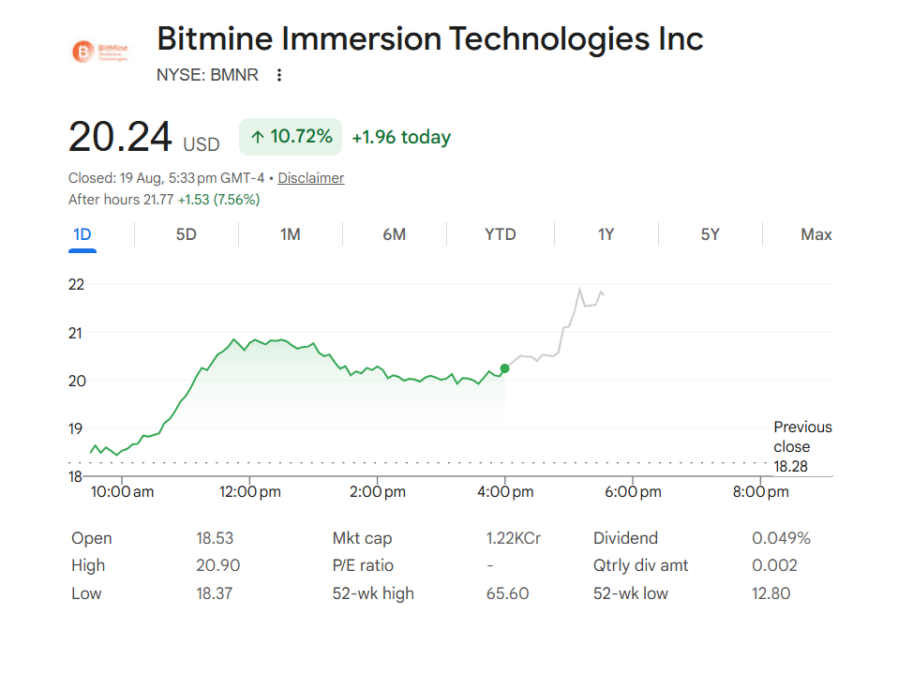Open the Disclaimer link
Viewport: 898px width, 675px height.
(311, 178)
